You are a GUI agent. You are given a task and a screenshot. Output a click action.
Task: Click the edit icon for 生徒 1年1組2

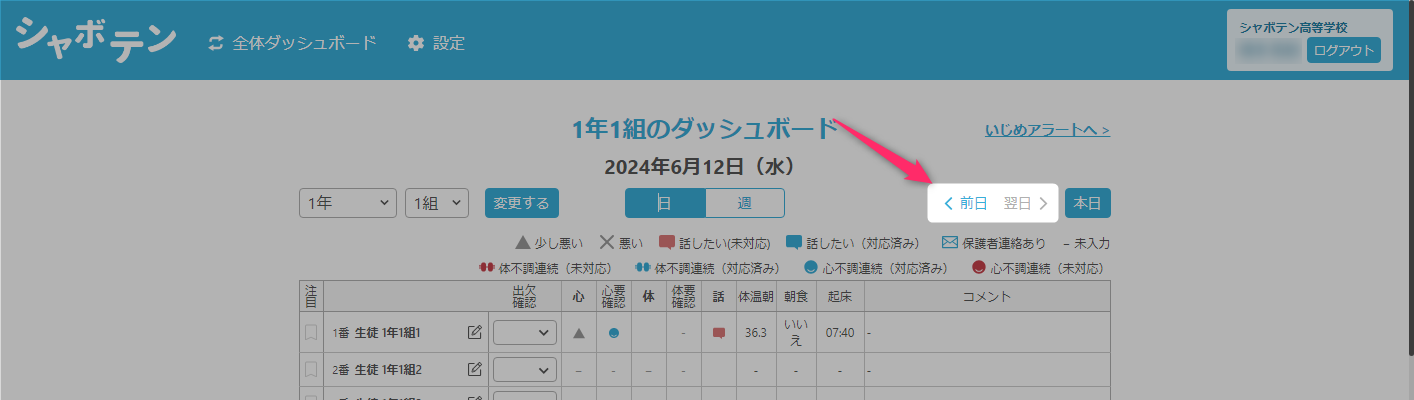(475, 370)
